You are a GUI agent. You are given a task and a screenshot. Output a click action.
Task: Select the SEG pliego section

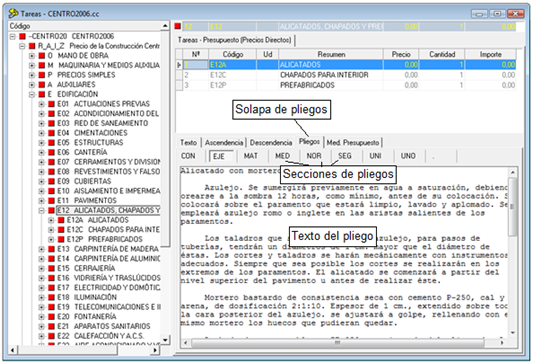[x=344, y=156]
